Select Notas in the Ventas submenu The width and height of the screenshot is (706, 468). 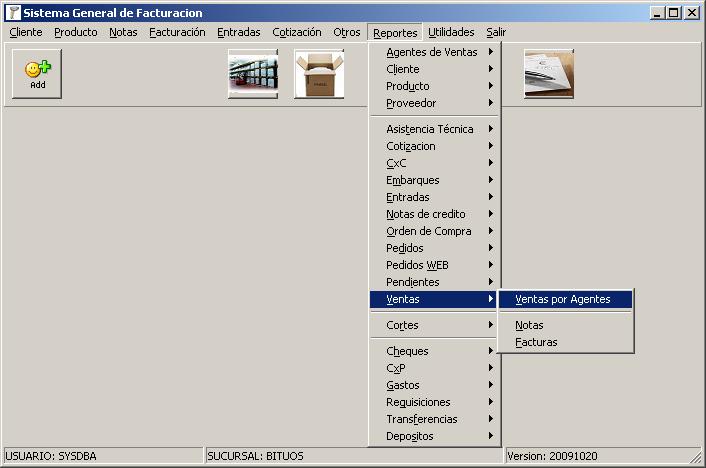pyautogui.click(x=566, y=325)
